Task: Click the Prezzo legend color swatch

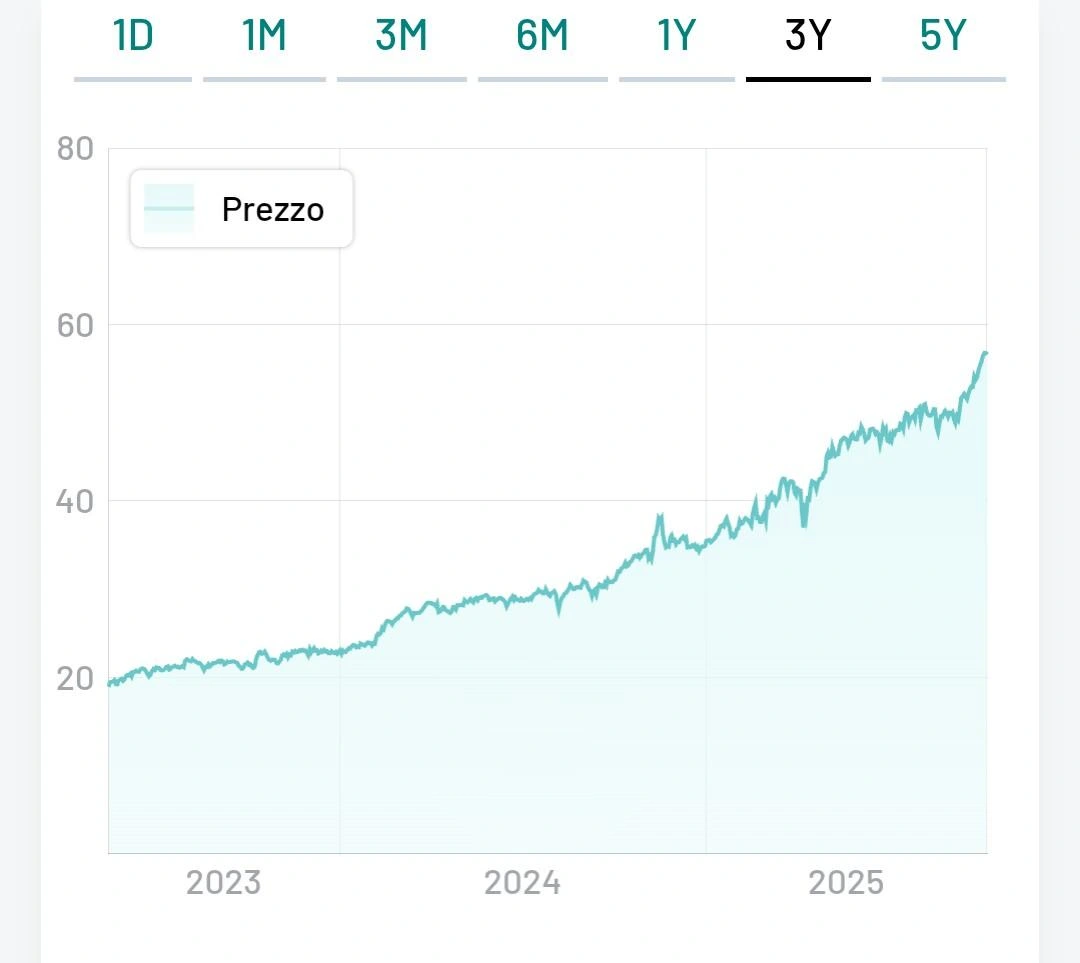Action: [168, 208]
